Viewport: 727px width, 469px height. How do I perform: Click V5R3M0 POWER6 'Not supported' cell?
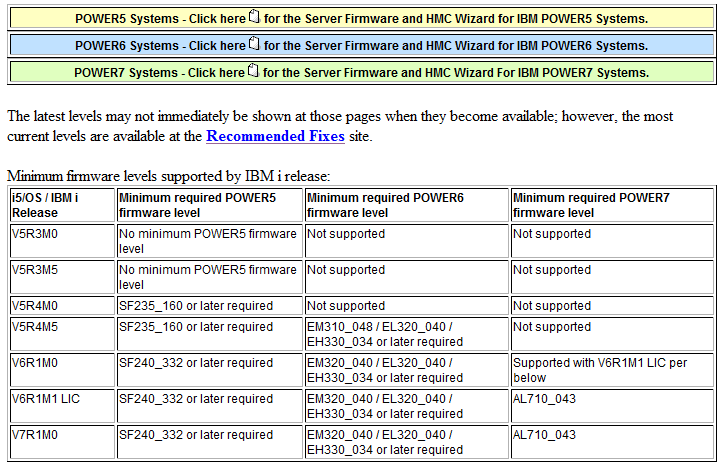[407, 241]
